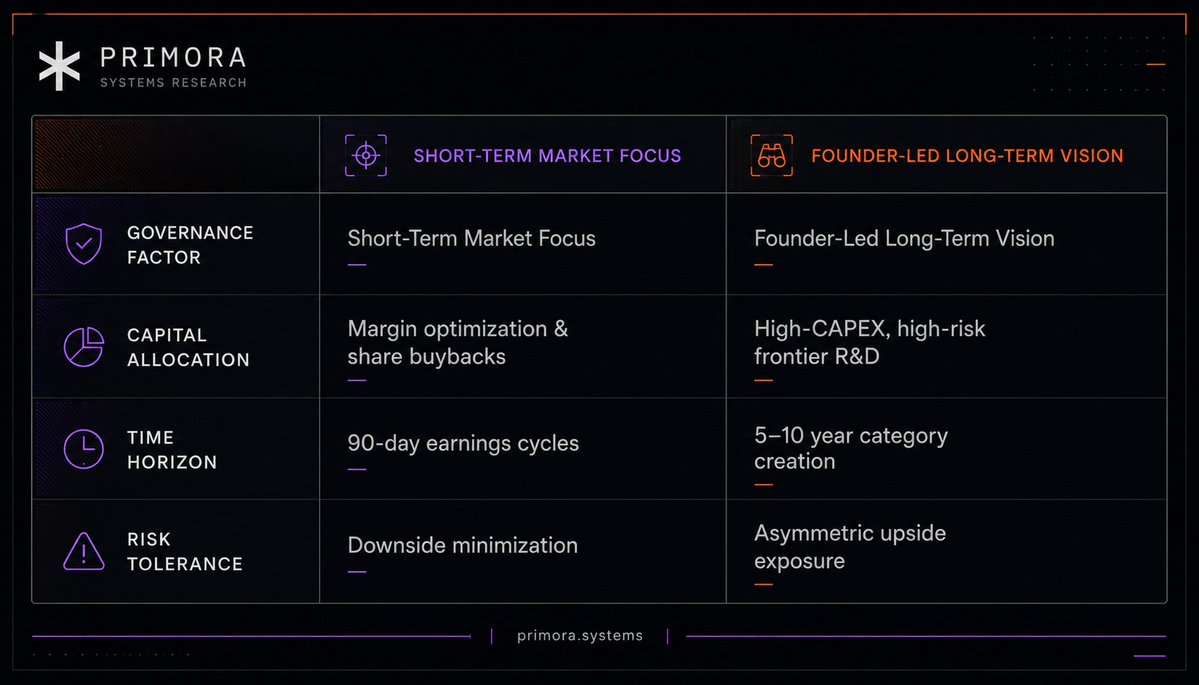Click the shield checkmark governance icon
Screen dimensions: 1199x685
pyautogui.click(x=83, y=244)
